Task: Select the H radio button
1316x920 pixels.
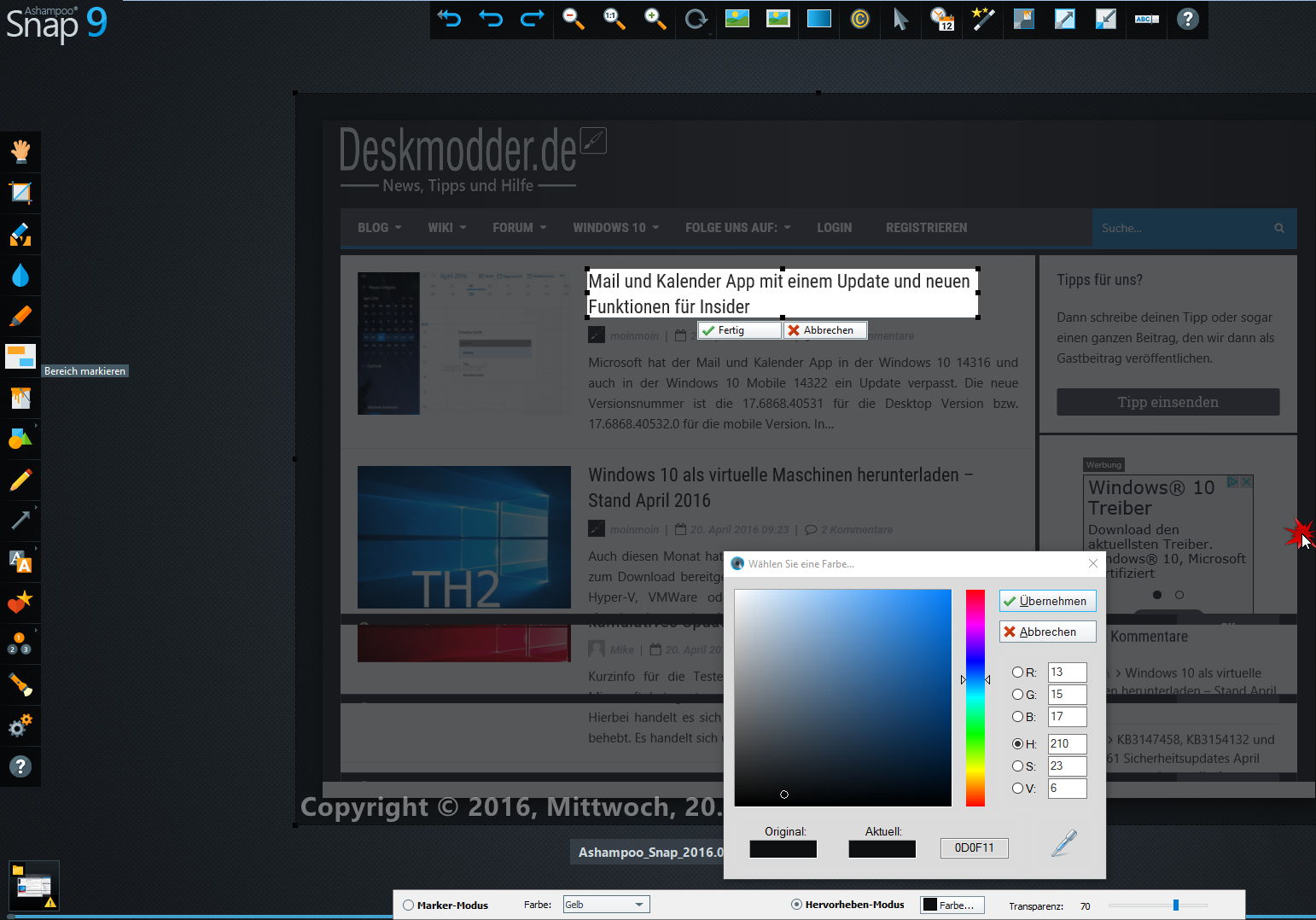Action: pos(1017,744)
